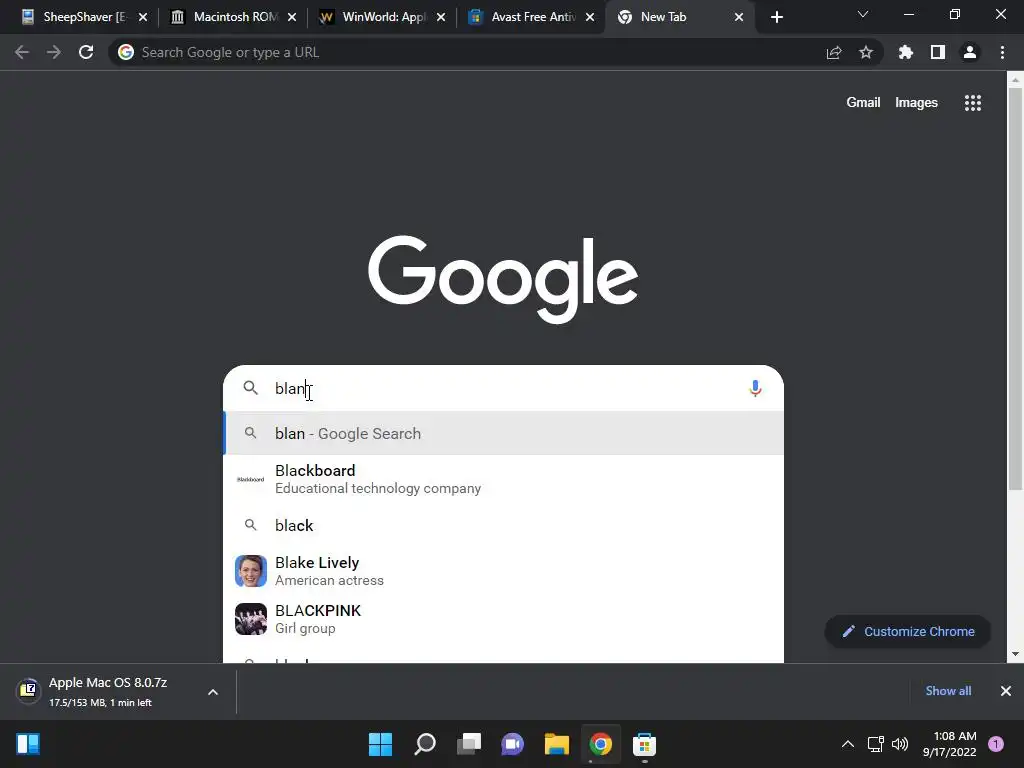The width and height of the screenshot is (1024, 768).
Task: Click the BLACKPINK group thumbnail
Action: point(251,619)
